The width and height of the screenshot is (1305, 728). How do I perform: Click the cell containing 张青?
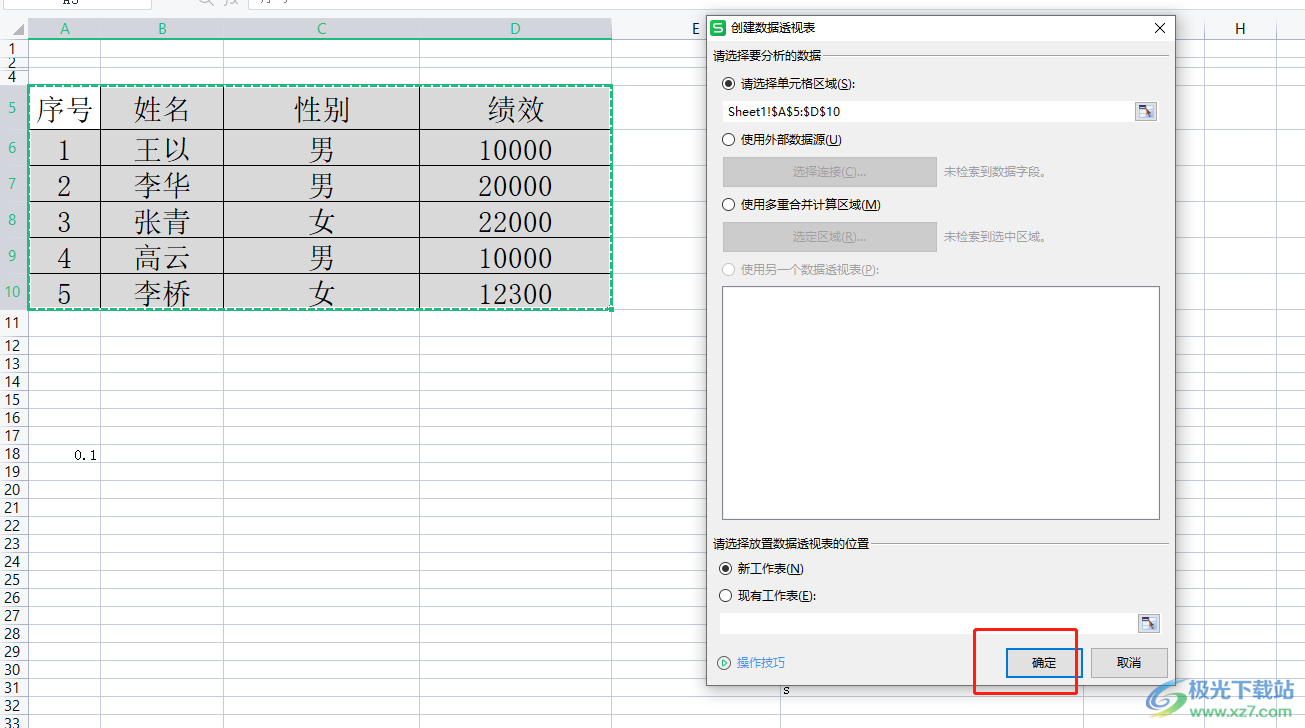pos(162,220)
